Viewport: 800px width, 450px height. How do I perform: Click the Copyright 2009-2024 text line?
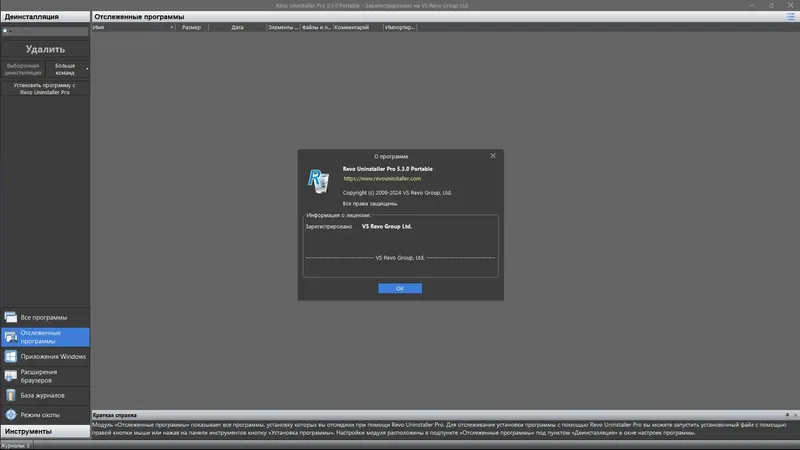(x=397, y=193)
